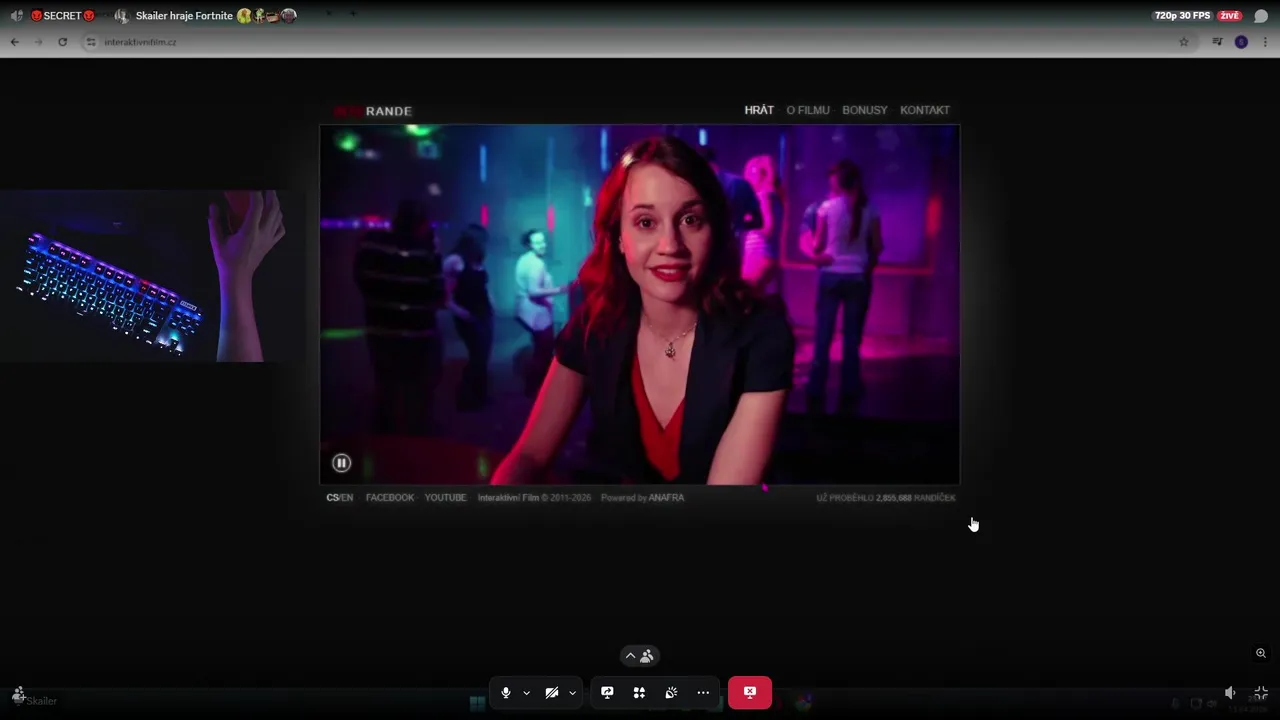Pause the interactive film with the pause button

[341, 463]
